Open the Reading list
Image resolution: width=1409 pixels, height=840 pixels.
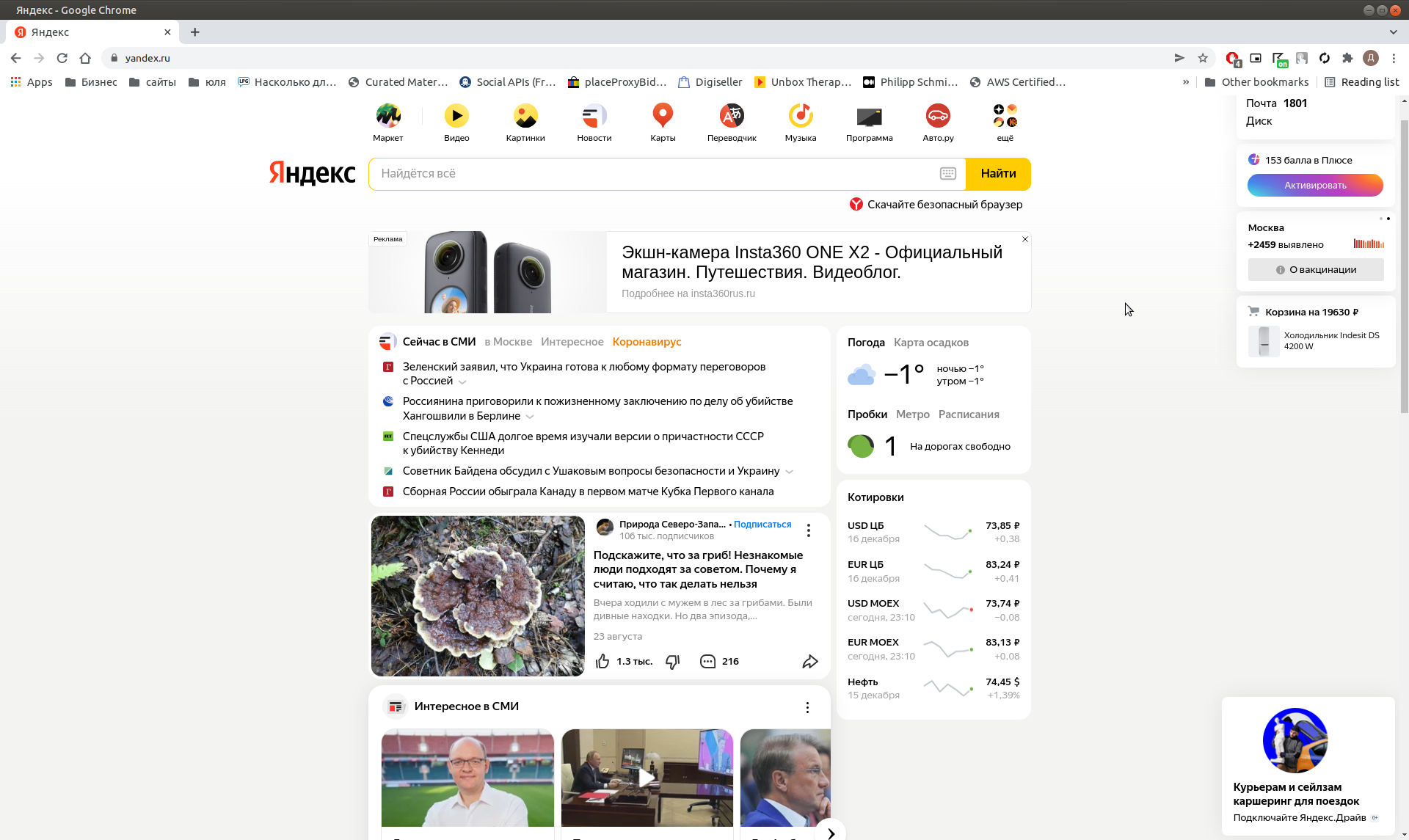(1362, 82)
